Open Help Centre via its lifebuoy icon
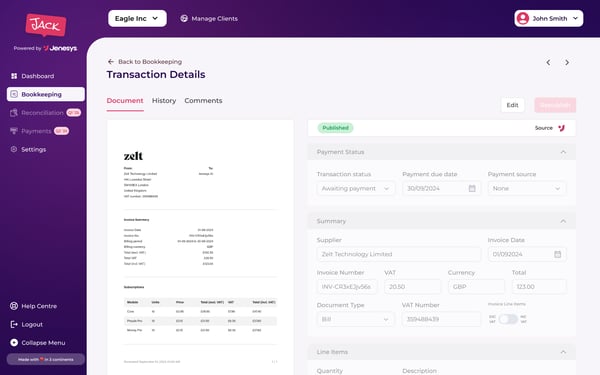Screen dimensions: 600x375 [x=14, y=306]
